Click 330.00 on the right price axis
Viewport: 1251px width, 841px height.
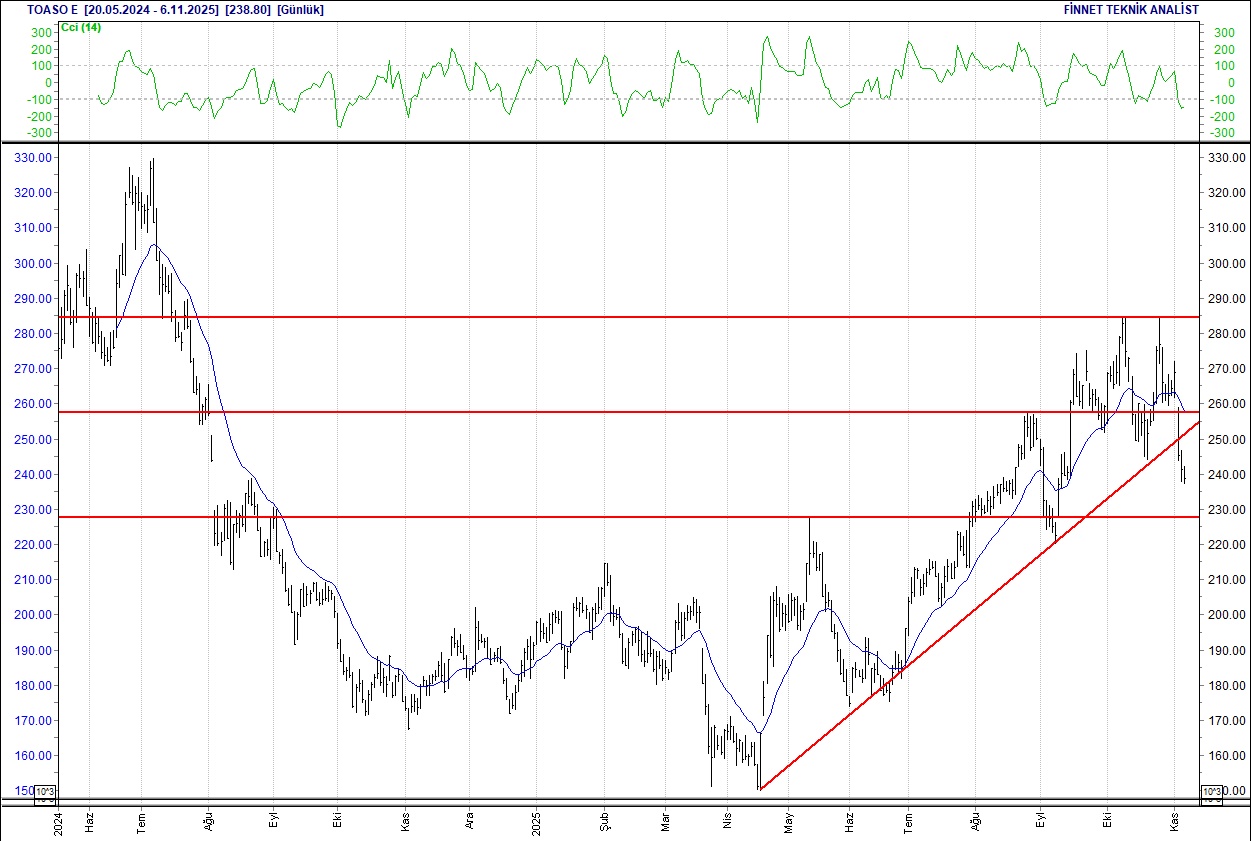tap(1225, 158)
